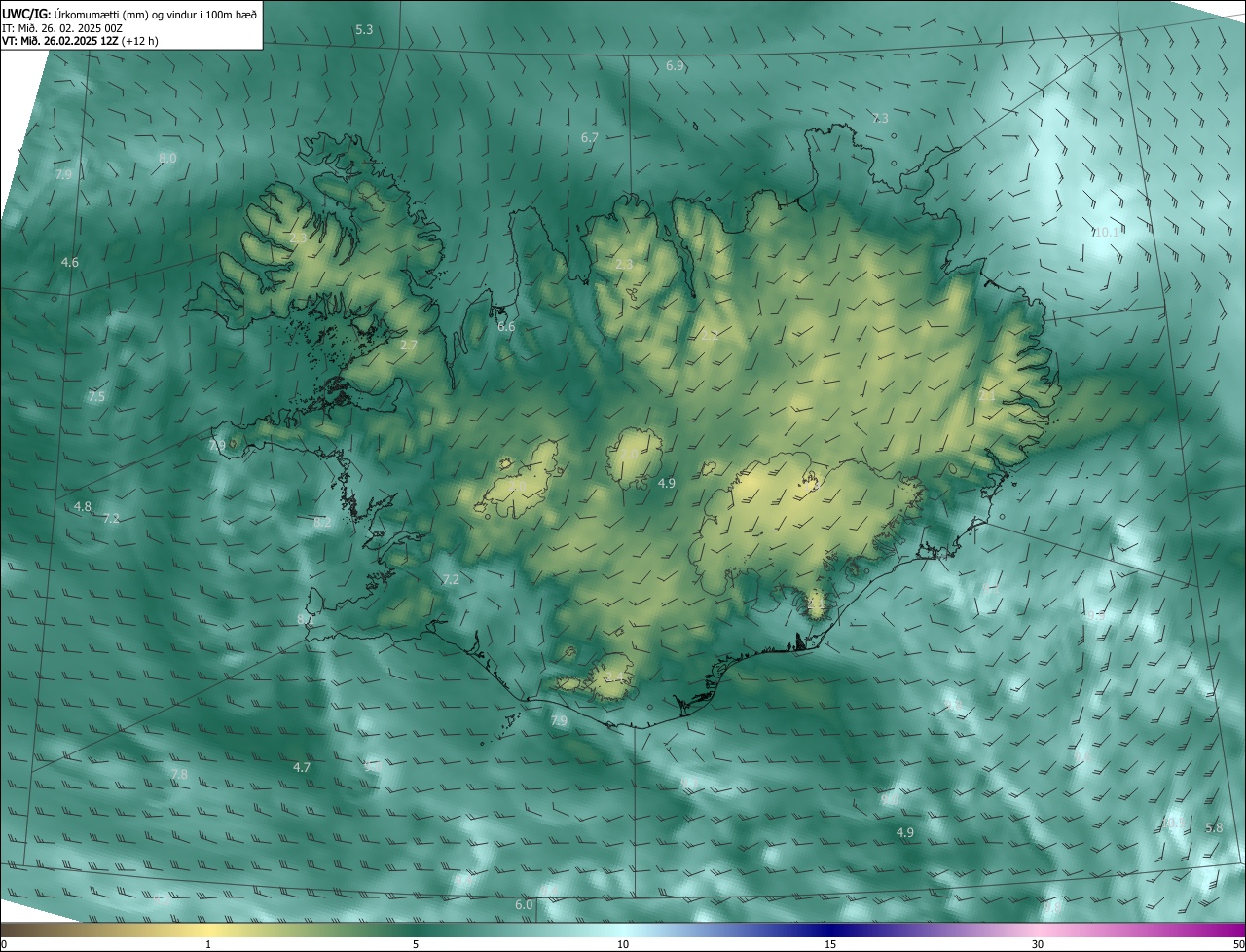Click the value label '6.7' on the map

(589, 138)
